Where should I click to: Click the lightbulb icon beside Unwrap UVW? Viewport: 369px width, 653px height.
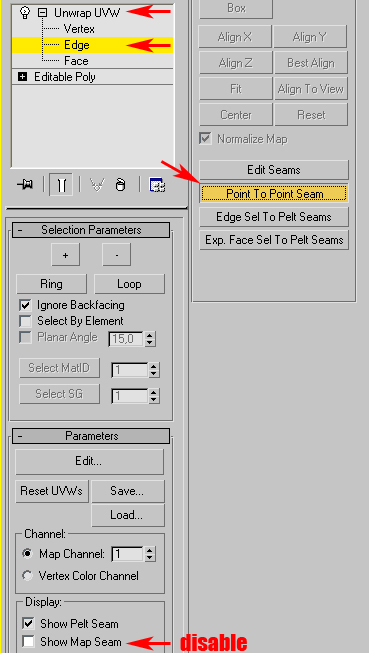[25, 12]
